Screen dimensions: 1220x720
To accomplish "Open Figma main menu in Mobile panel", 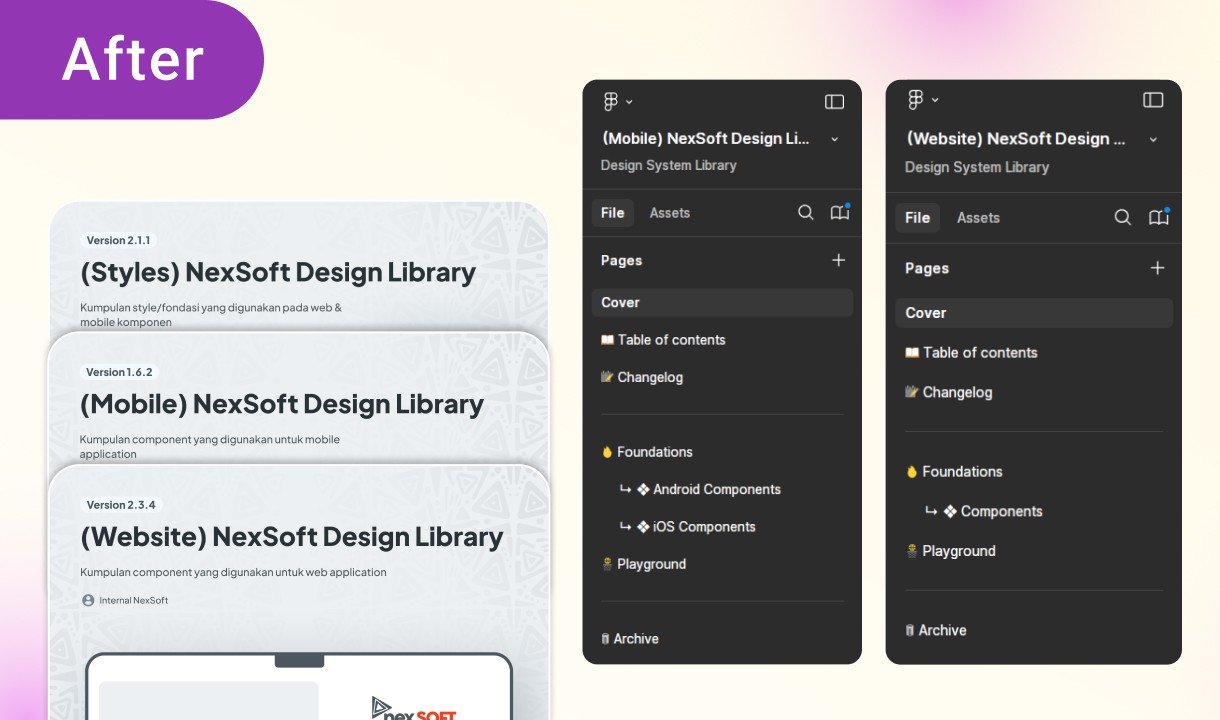I will 618,101.
